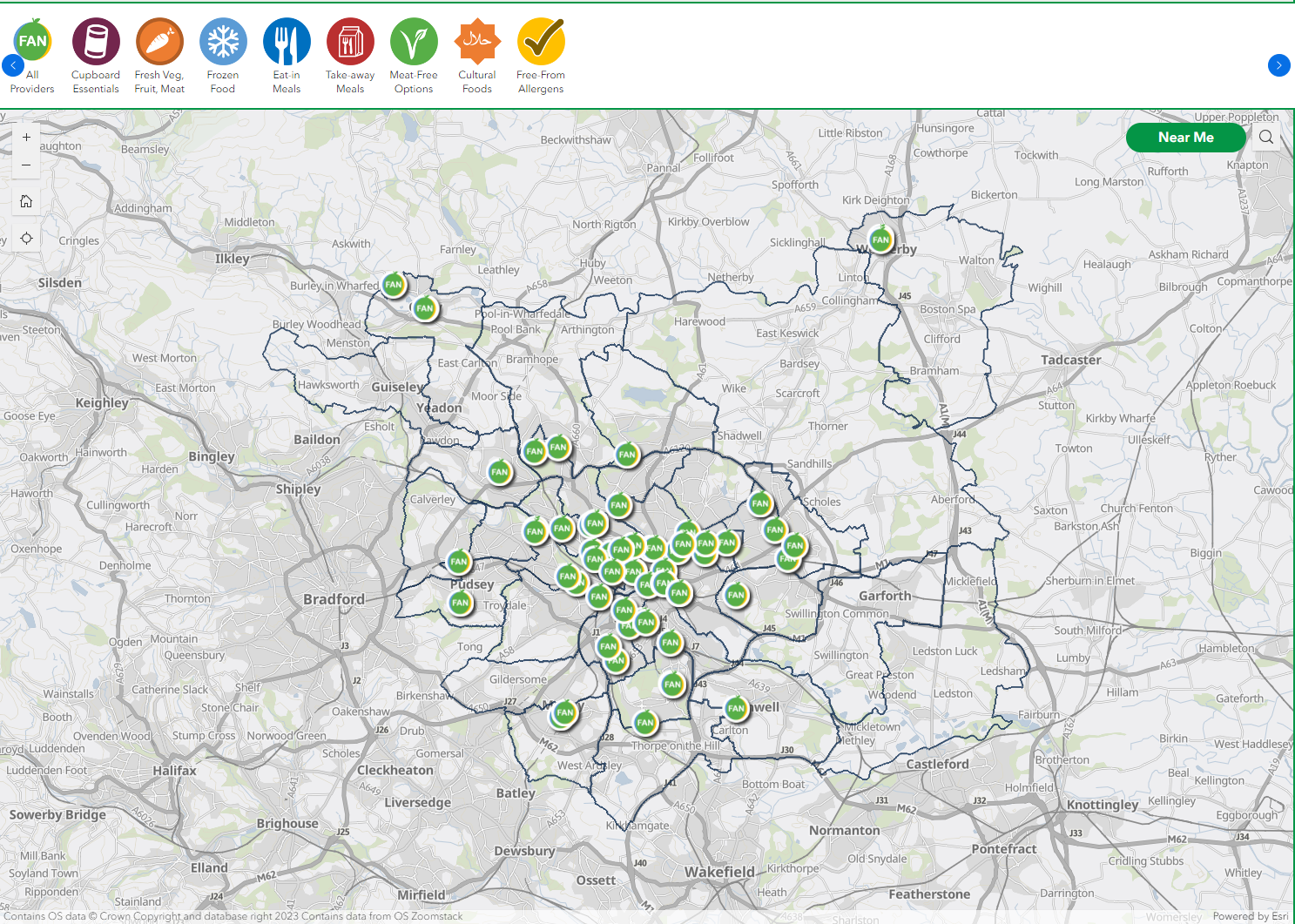
Task: Select the Frozen Food snowflake icon
Action: 223,42
